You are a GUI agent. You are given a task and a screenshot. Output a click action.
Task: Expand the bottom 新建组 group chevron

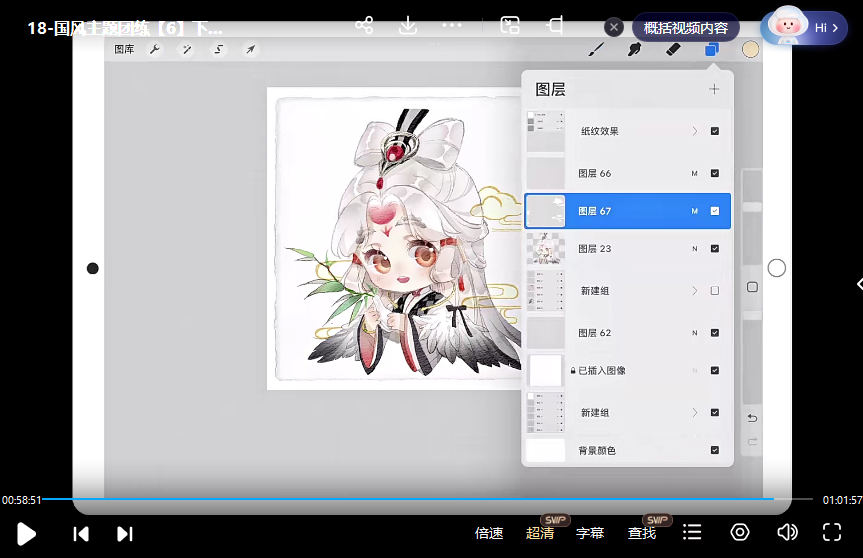694,412
